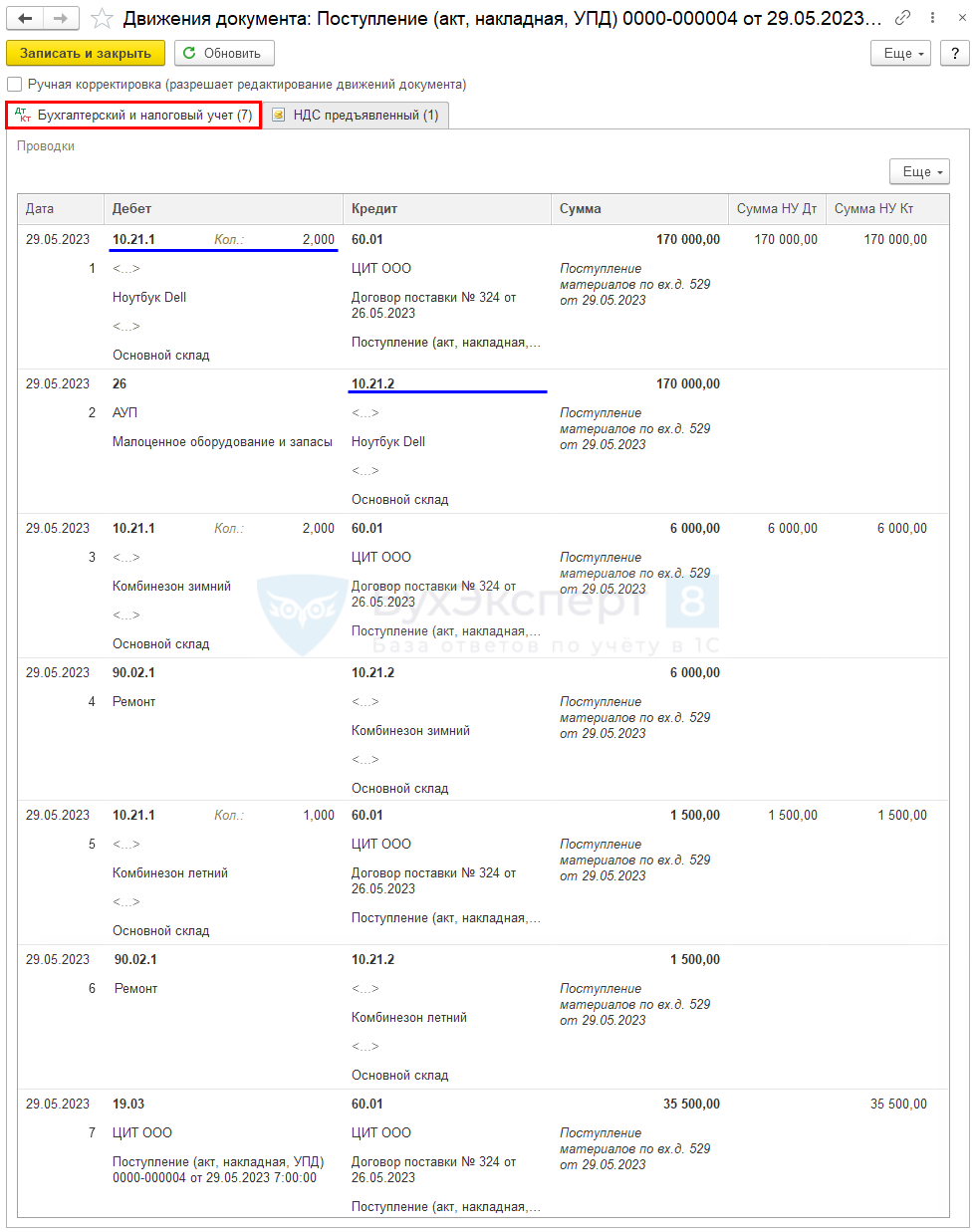The height and width of the screenshot is (1232, 976).
Task: Click debit account 19.03 in entry 7
Action: click(x=128, y=1105)
